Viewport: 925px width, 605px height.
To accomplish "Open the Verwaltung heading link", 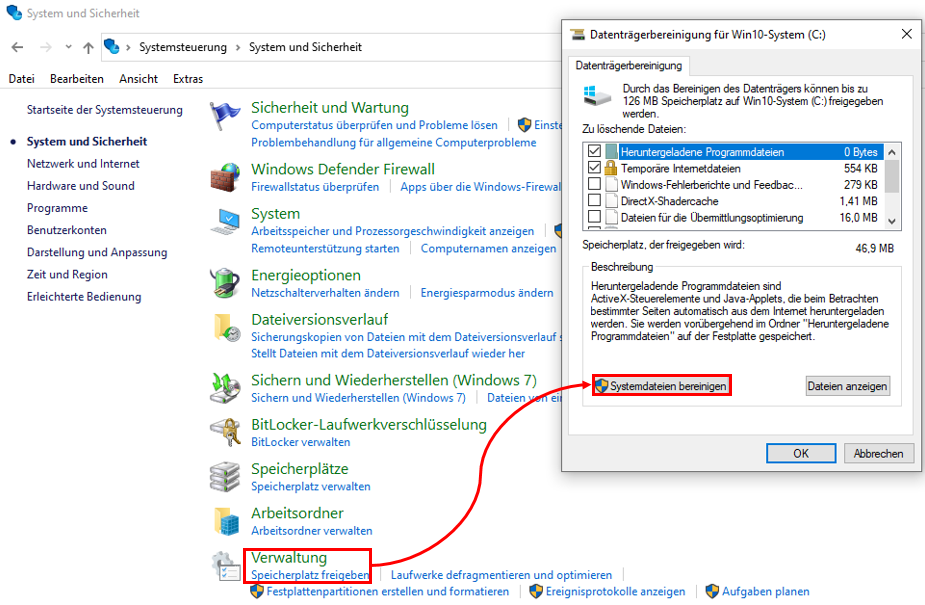I will (288, 557).
